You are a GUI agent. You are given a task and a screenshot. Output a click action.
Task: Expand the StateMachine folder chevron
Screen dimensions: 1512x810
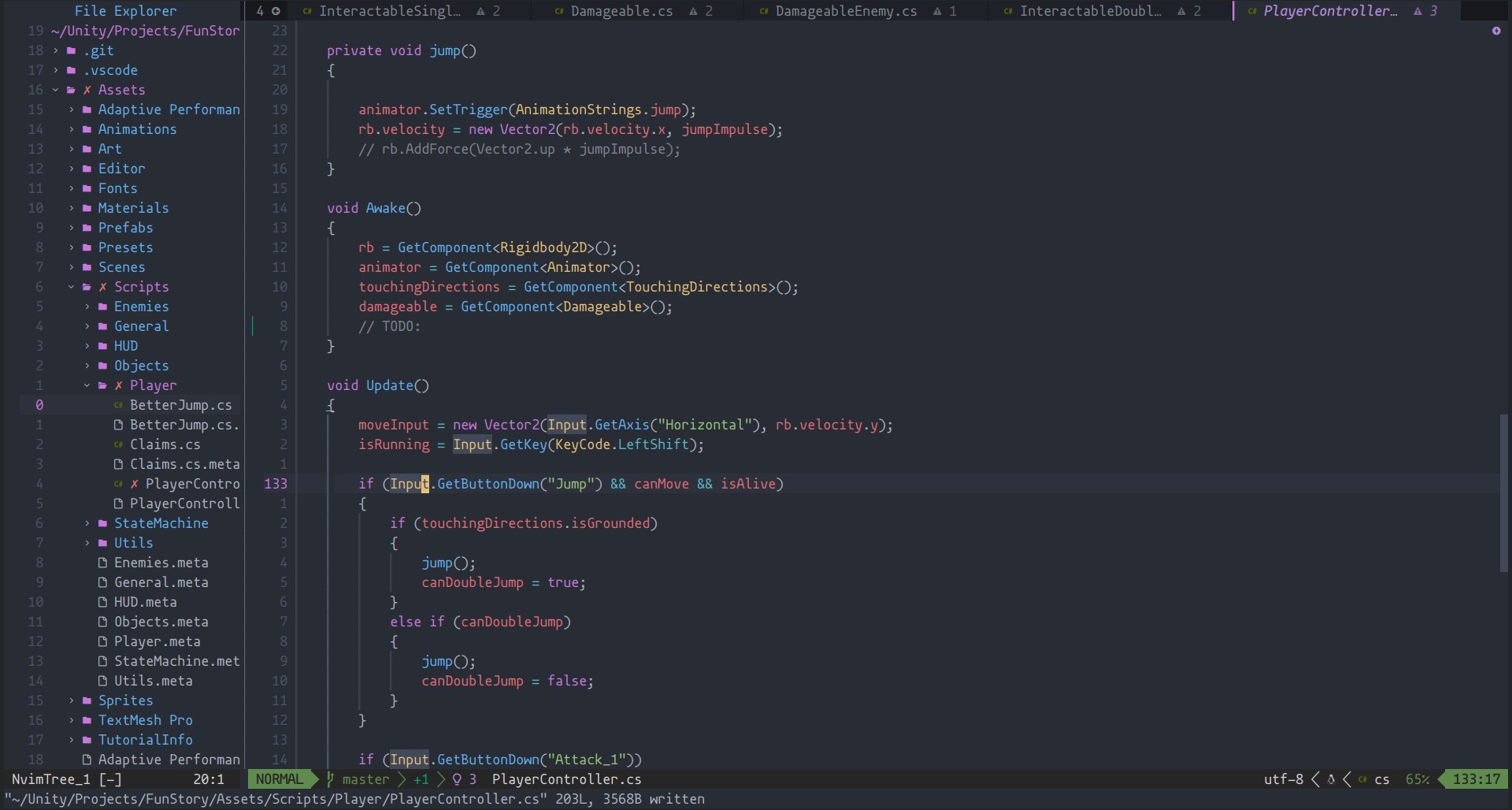[87, 523]
